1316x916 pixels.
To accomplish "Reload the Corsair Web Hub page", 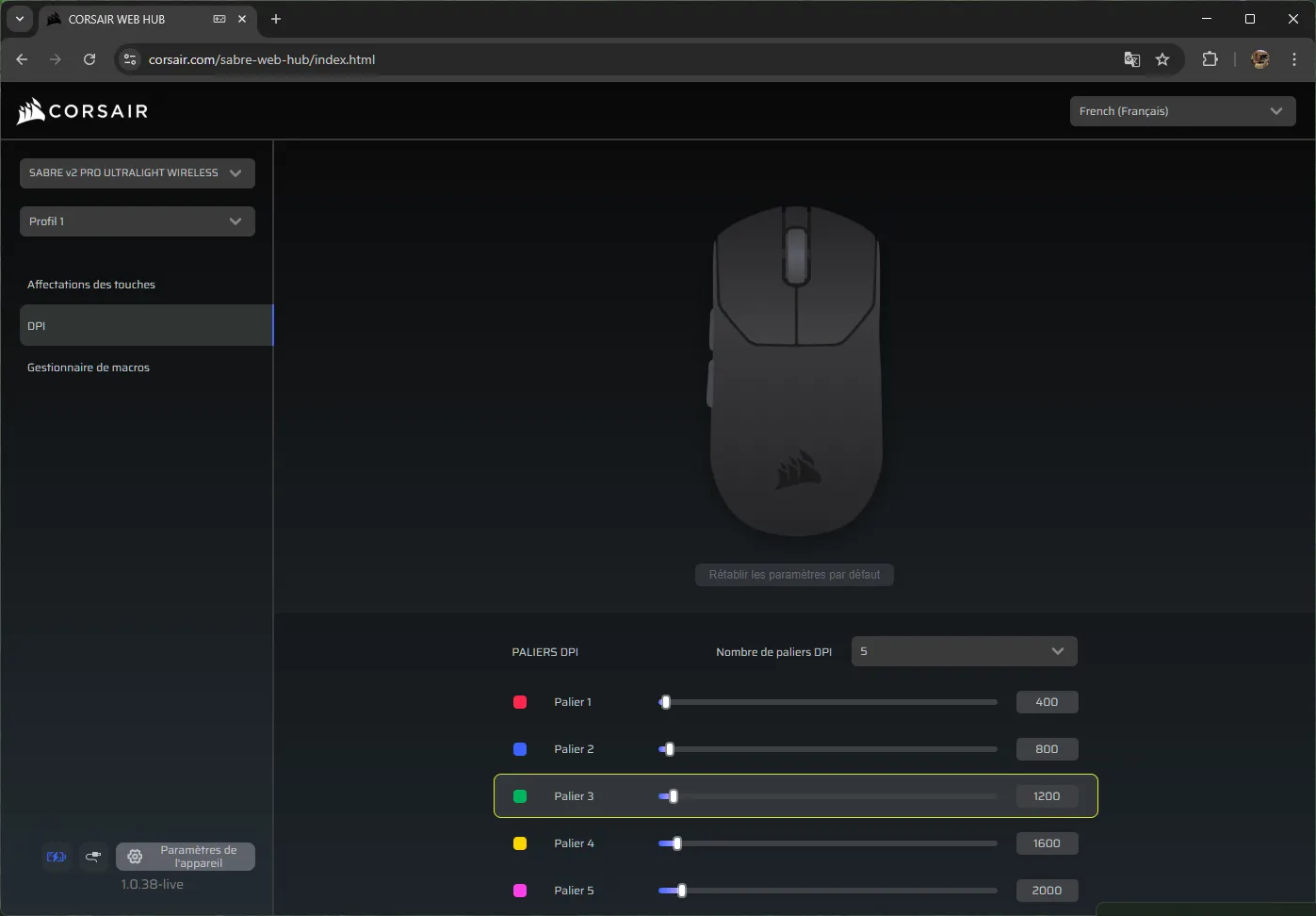I will click(89, 59).
